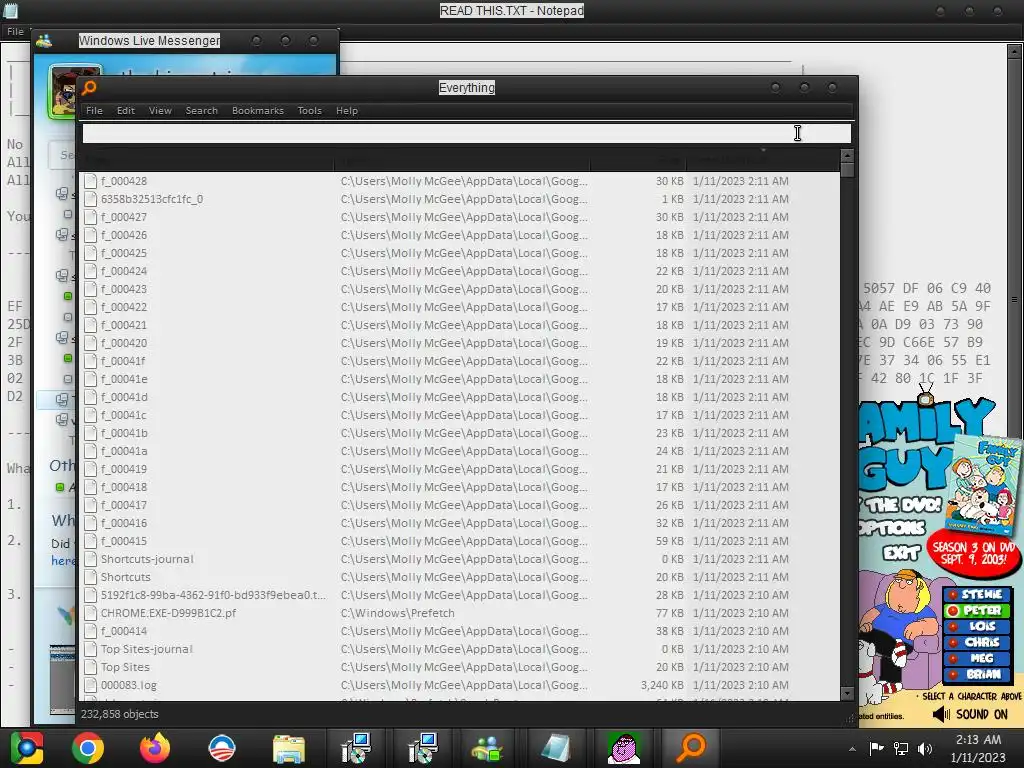Select BRIAN in the Family Guy character list

click(x=977, y=674)
